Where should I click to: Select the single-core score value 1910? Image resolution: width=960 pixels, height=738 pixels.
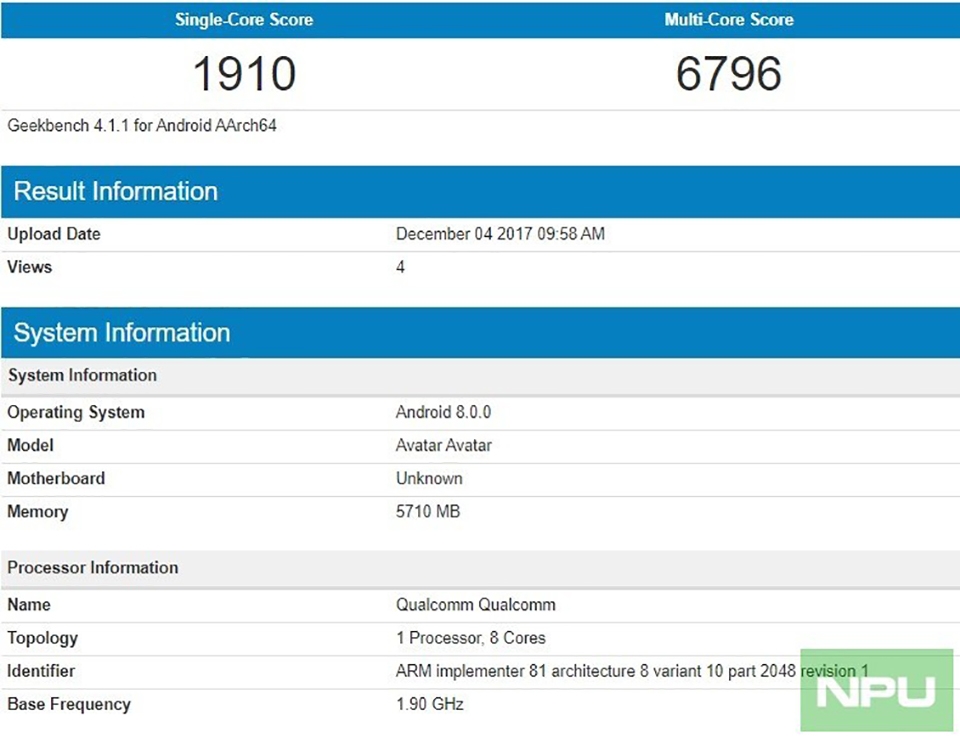244,73
